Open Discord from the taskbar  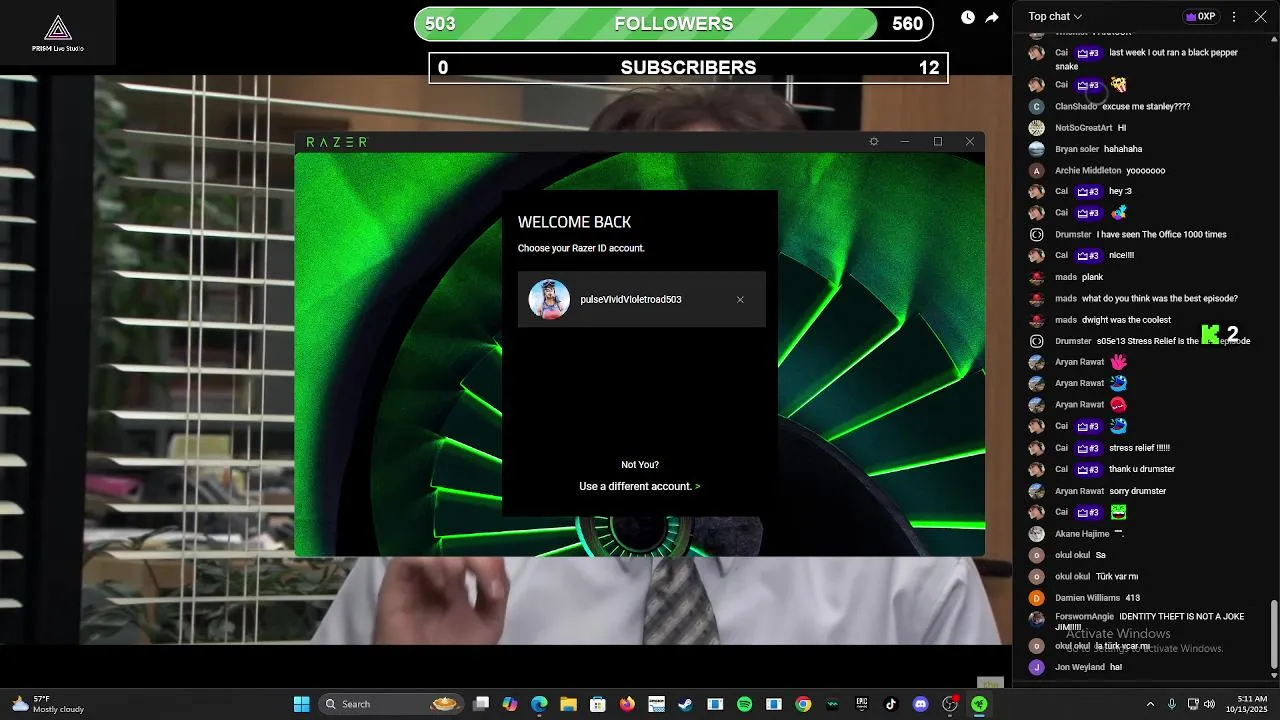[x=920, y=704]
